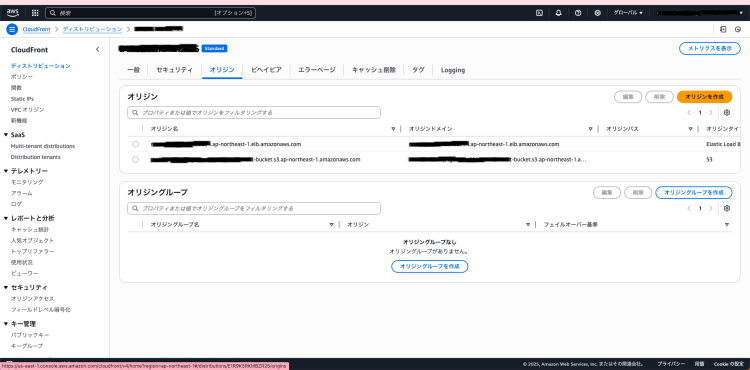Open the グローバル region dropdown
750x370 pixels.
tap(628, 13)
